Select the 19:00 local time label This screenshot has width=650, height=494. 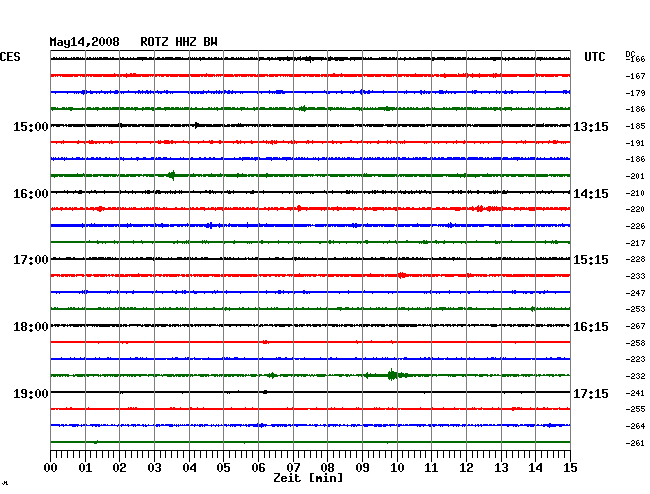click(x=31, y=394)
